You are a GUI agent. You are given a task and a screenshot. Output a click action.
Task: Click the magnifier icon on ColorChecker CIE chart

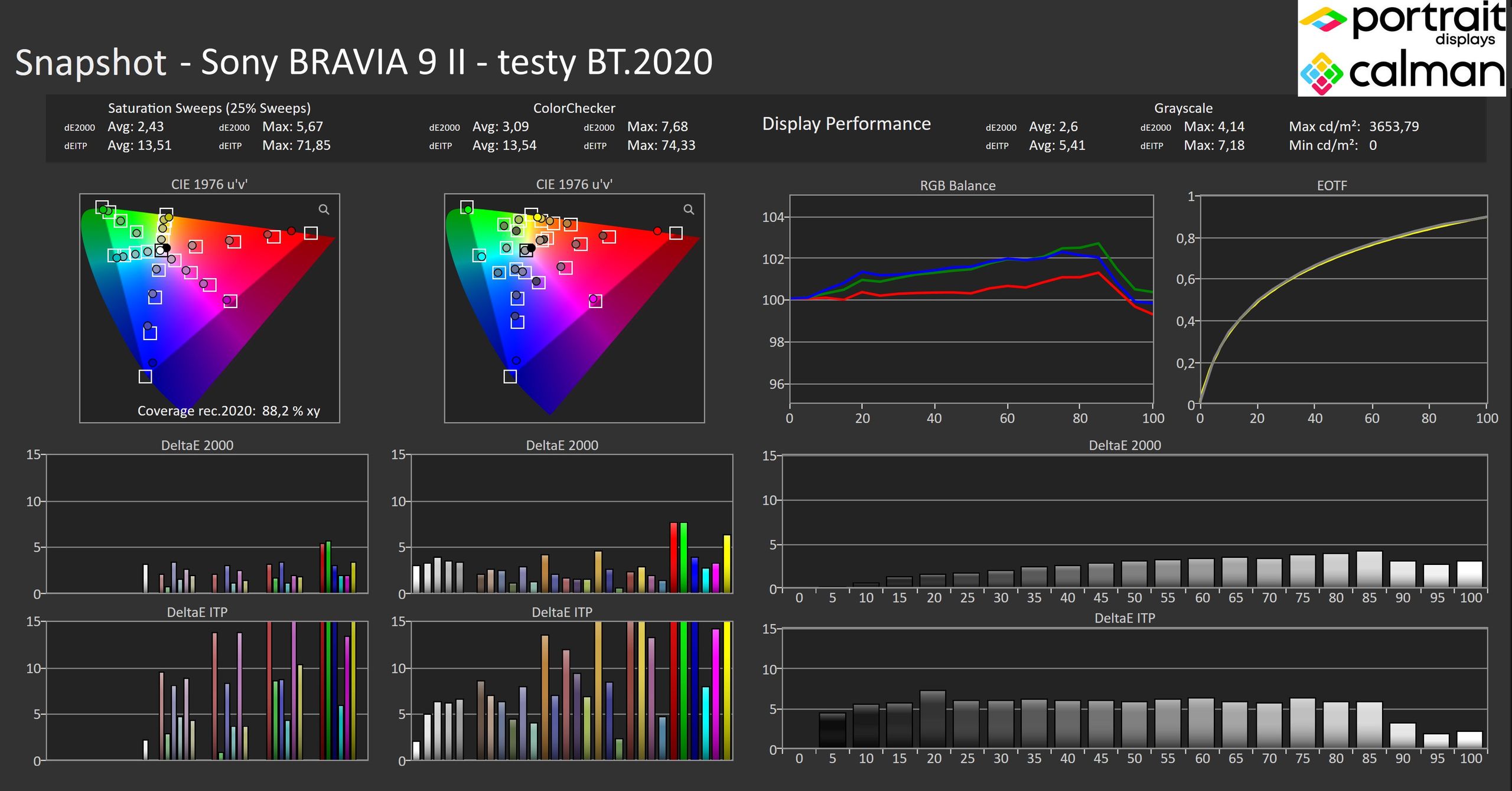click(689, 210)
